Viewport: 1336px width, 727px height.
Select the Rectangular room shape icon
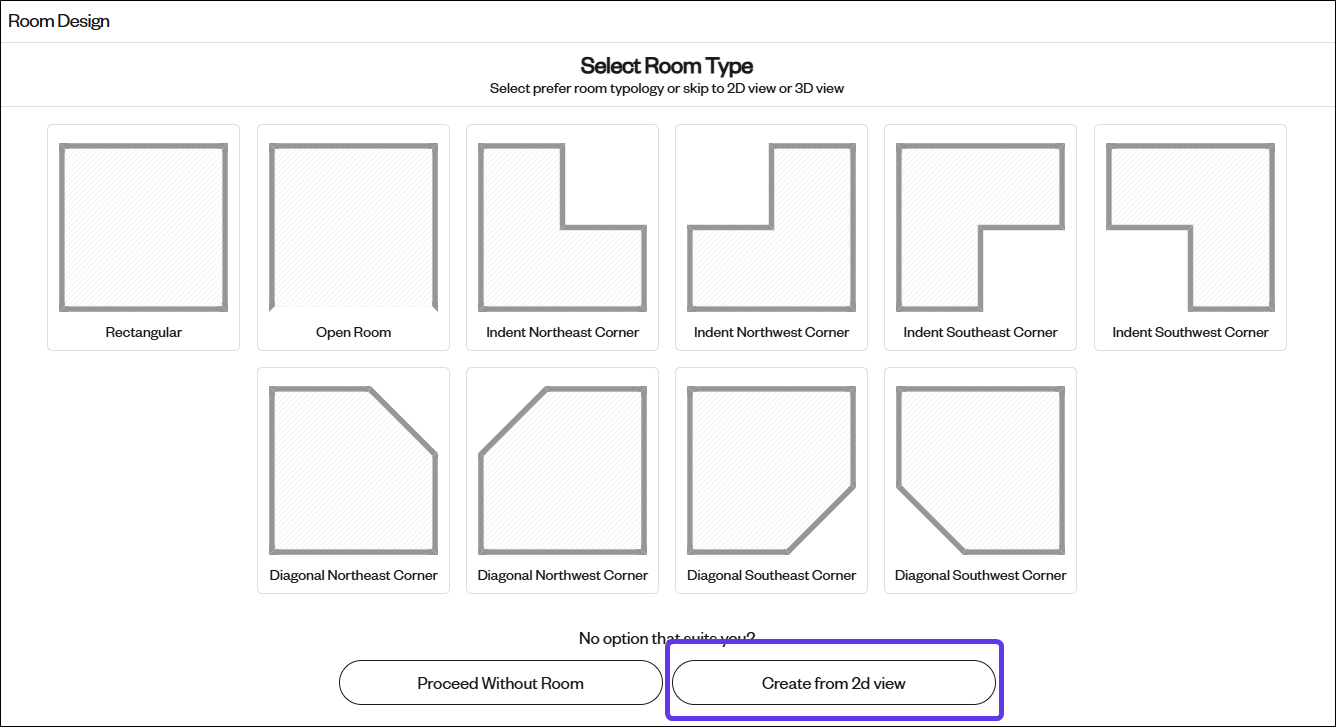pyautogui.click(x=143, y=227)
